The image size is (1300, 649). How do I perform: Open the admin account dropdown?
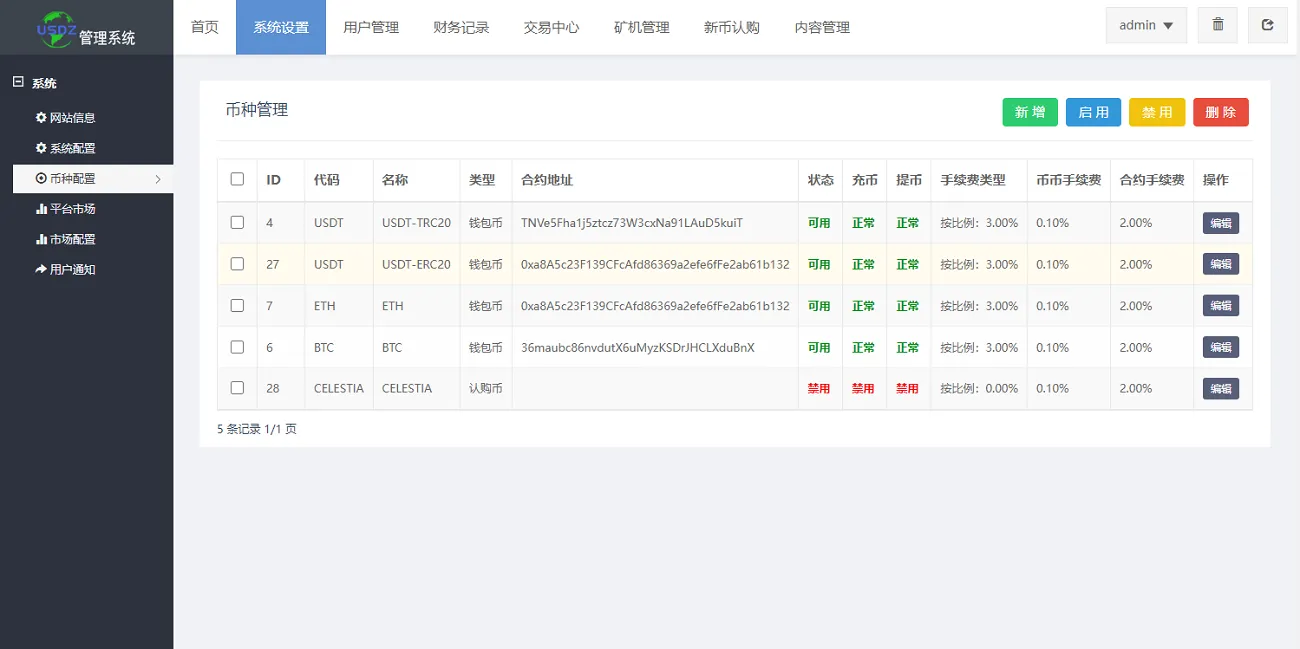point(1146,24)
